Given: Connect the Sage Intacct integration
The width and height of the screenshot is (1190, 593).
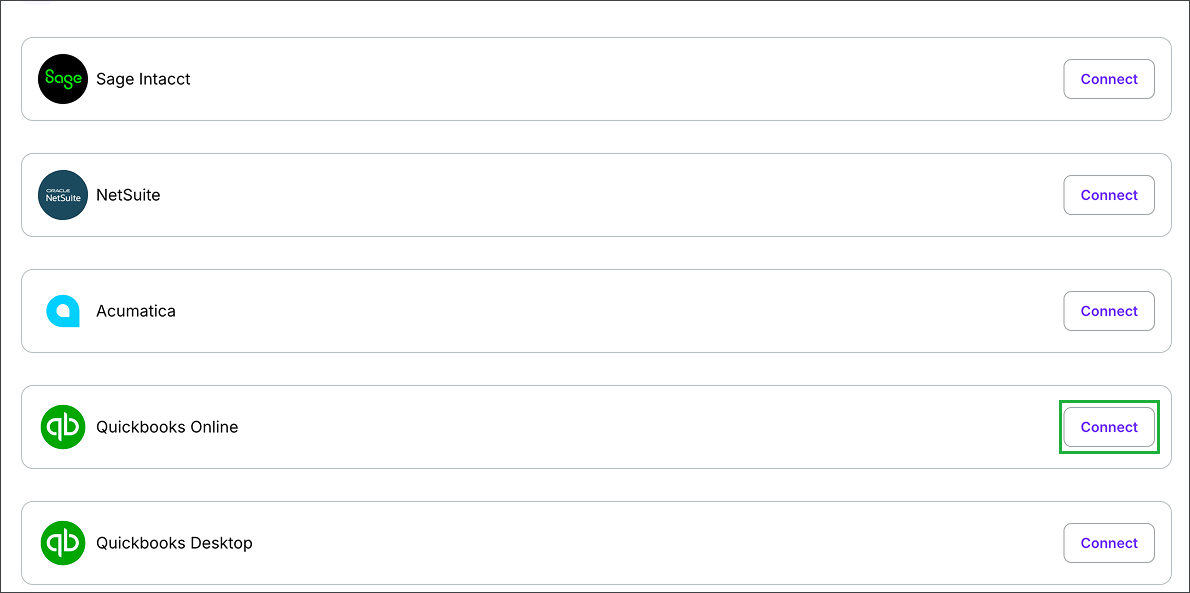Looking at the screenshot, I should coord(1109,79).
